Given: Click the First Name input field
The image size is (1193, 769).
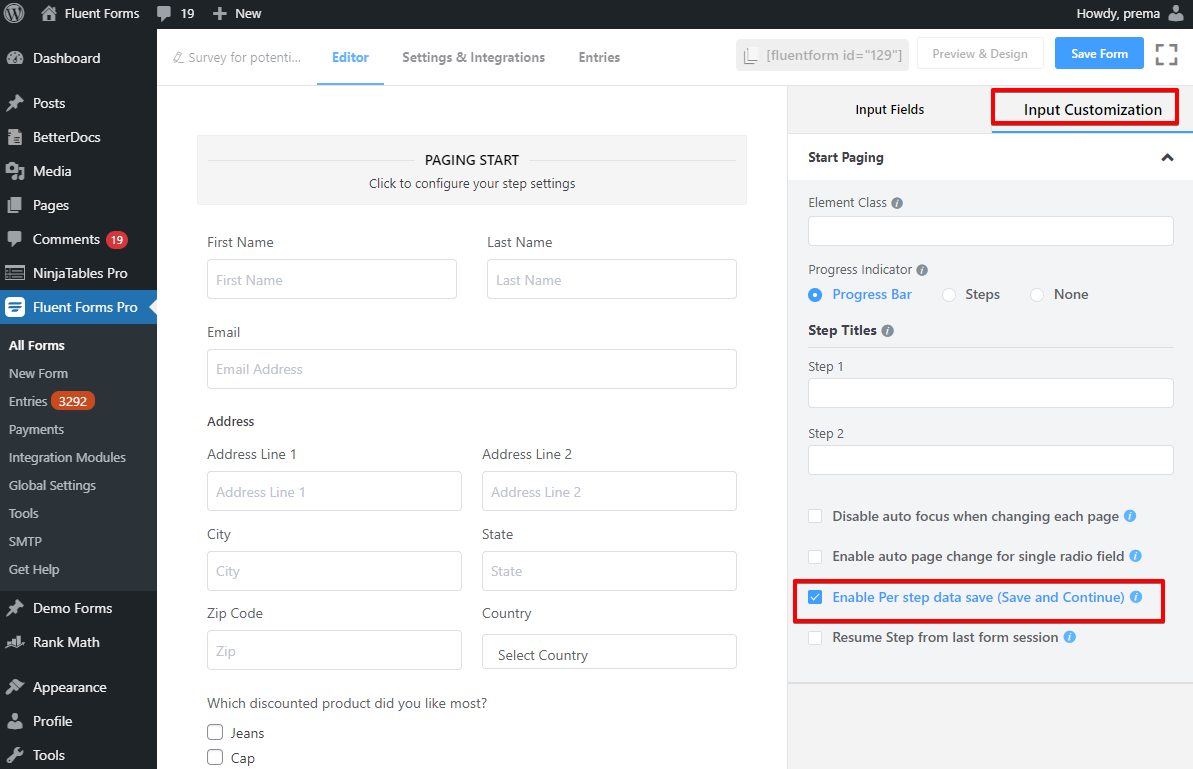Looking at the screenshot, I should click(332, 279).
